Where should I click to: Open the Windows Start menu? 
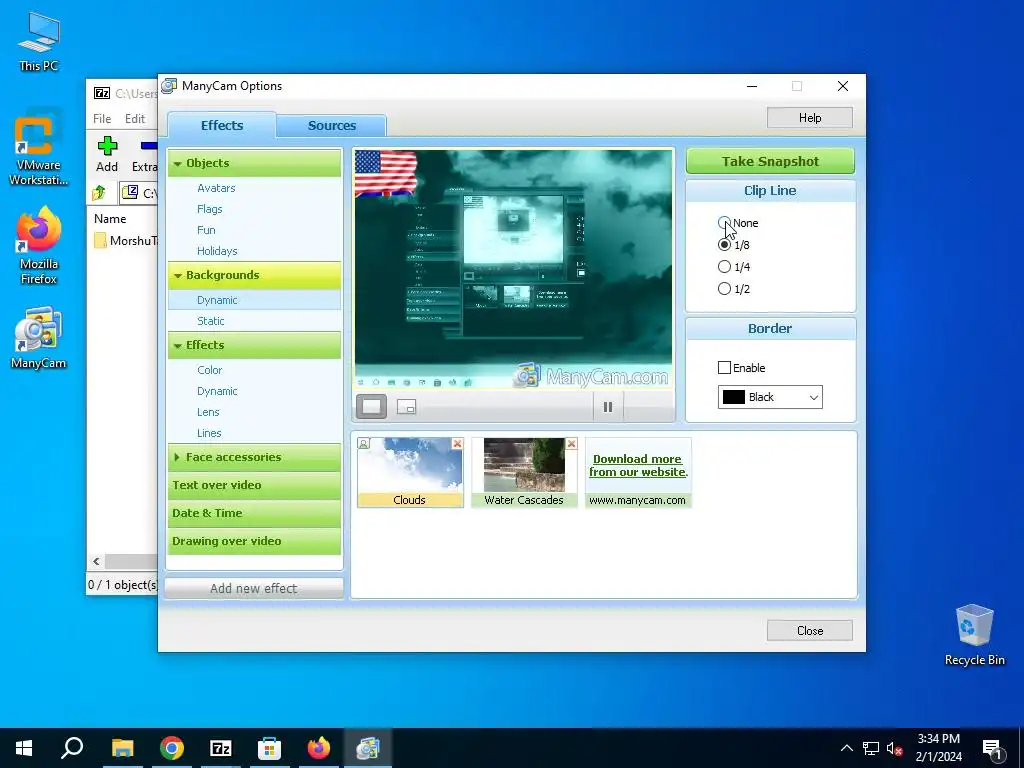24,748
